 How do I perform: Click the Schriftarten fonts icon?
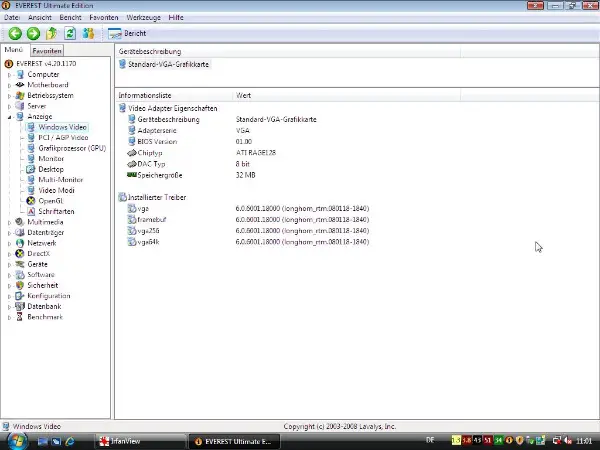tap(31, 211)
